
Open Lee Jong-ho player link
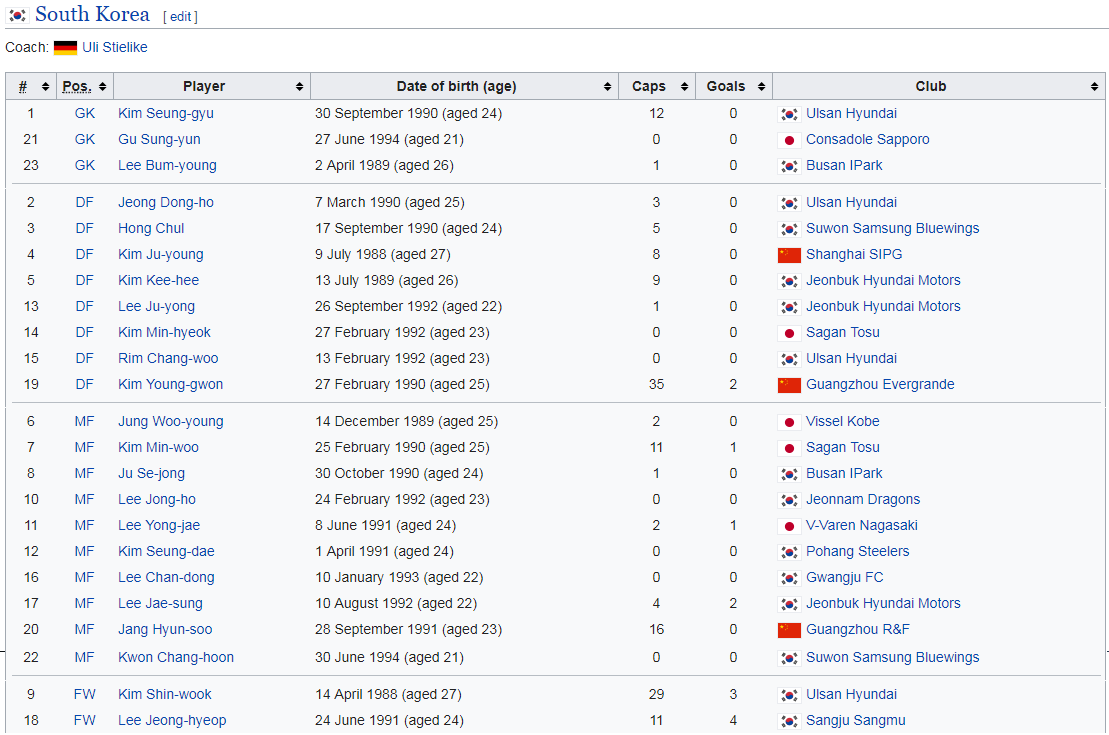point(157,499)
